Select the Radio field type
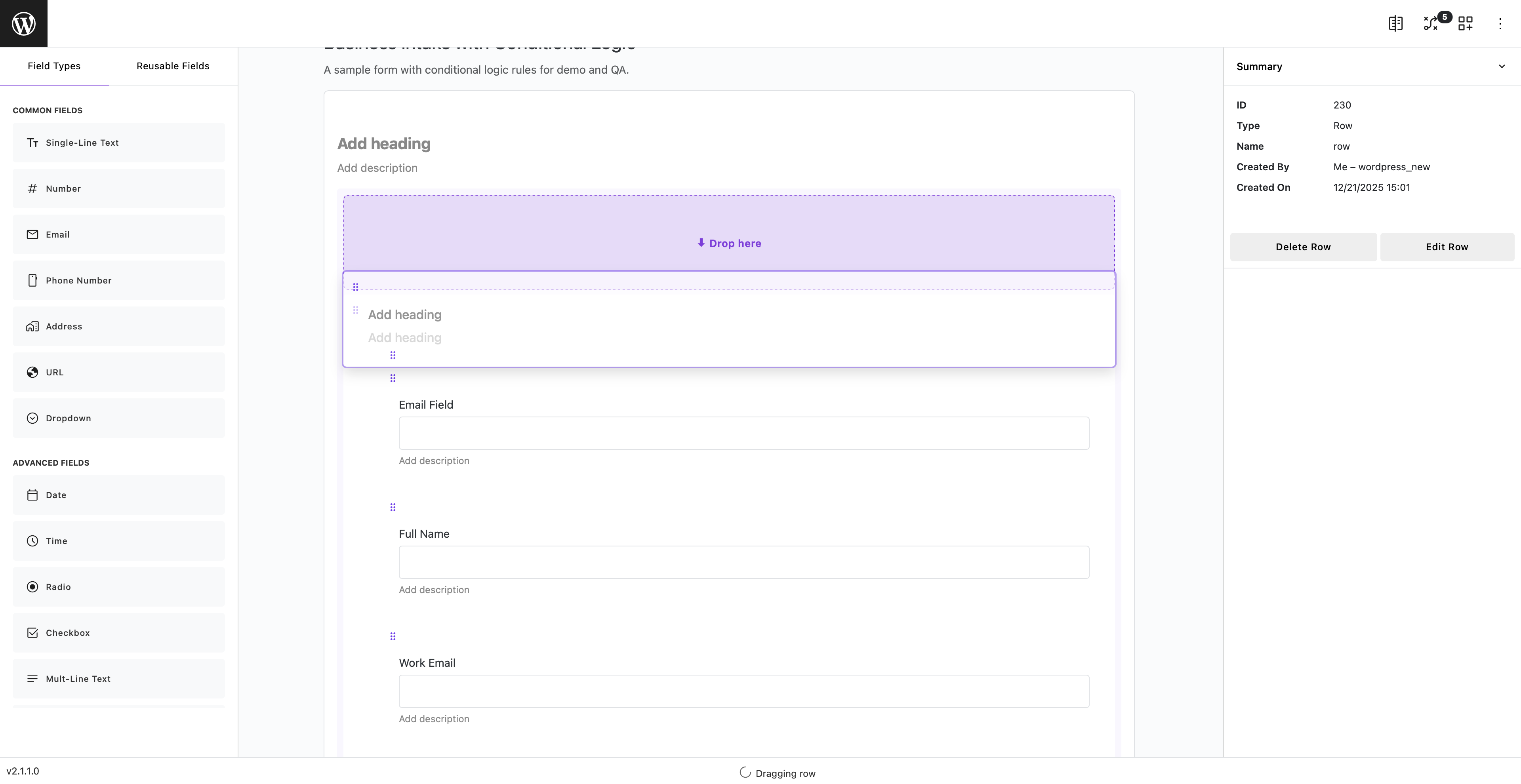 (x=118, y=586)
